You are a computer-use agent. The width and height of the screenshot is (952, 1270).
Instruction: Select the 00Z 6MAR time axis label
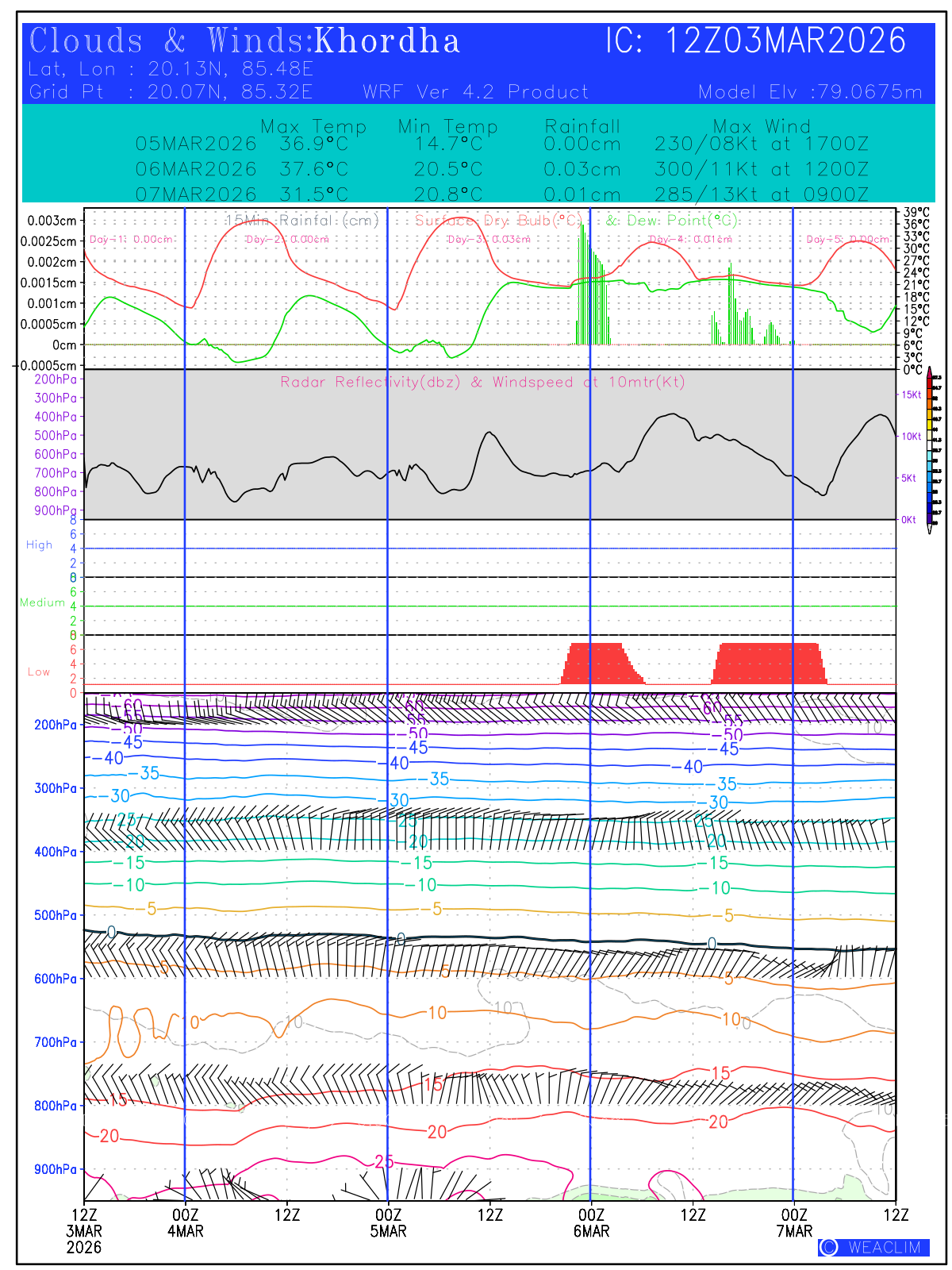[x=591, y=1223]
